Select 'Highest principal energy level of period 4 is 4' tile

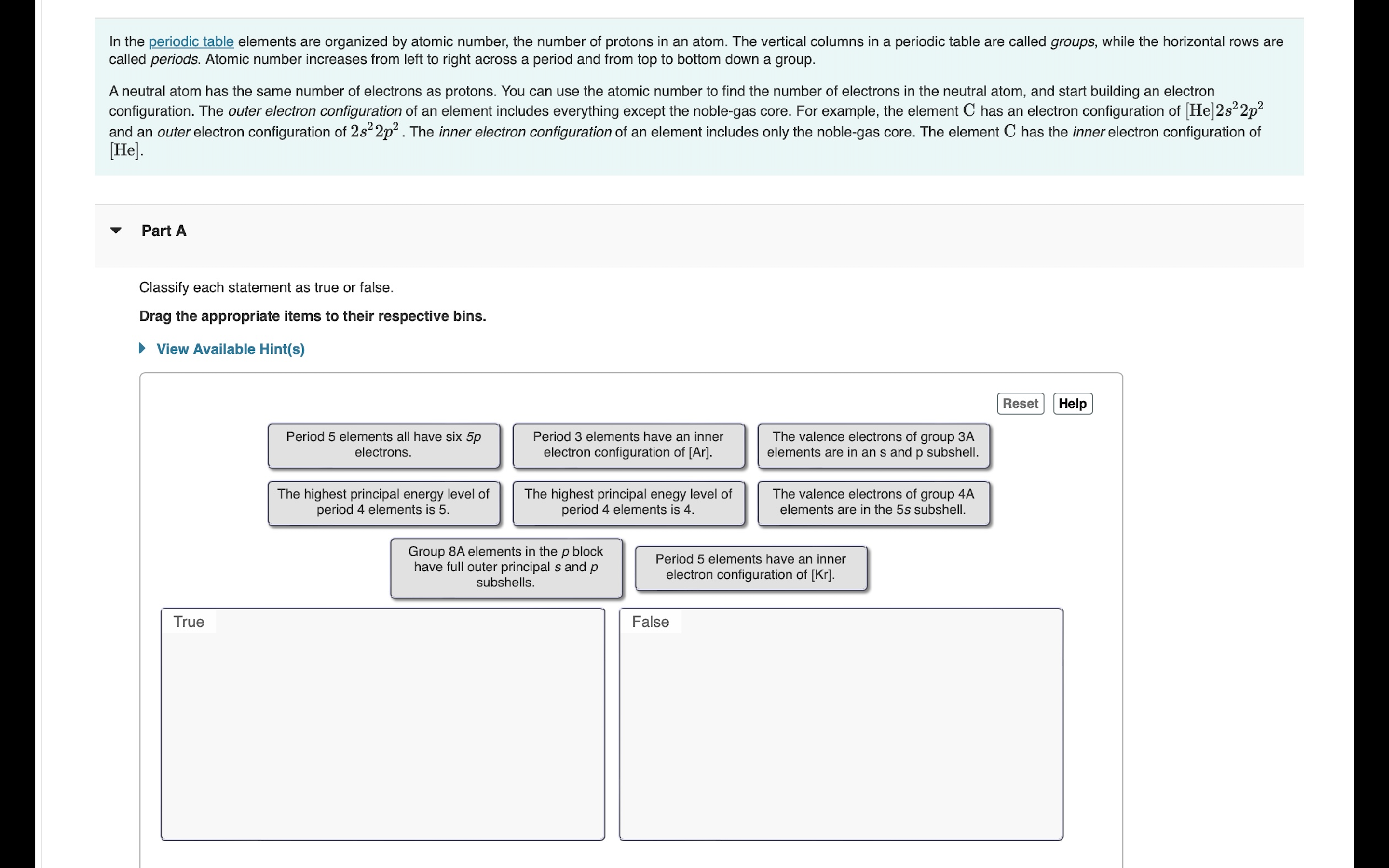pos(627,501)
